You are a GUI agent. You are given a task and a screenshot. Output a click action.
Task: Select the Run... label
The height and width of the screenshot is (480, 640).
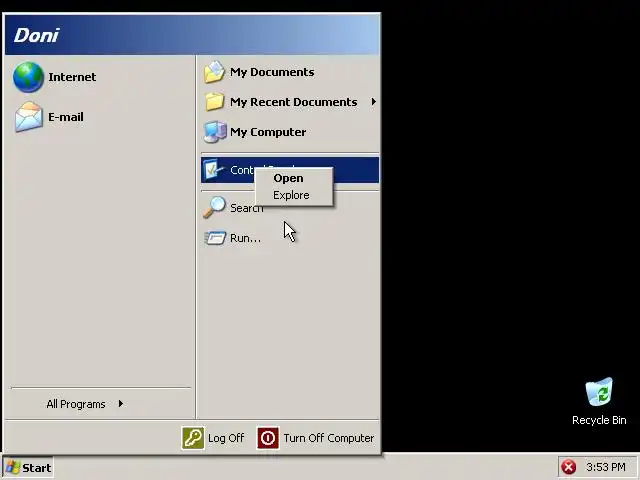(245, 238)
